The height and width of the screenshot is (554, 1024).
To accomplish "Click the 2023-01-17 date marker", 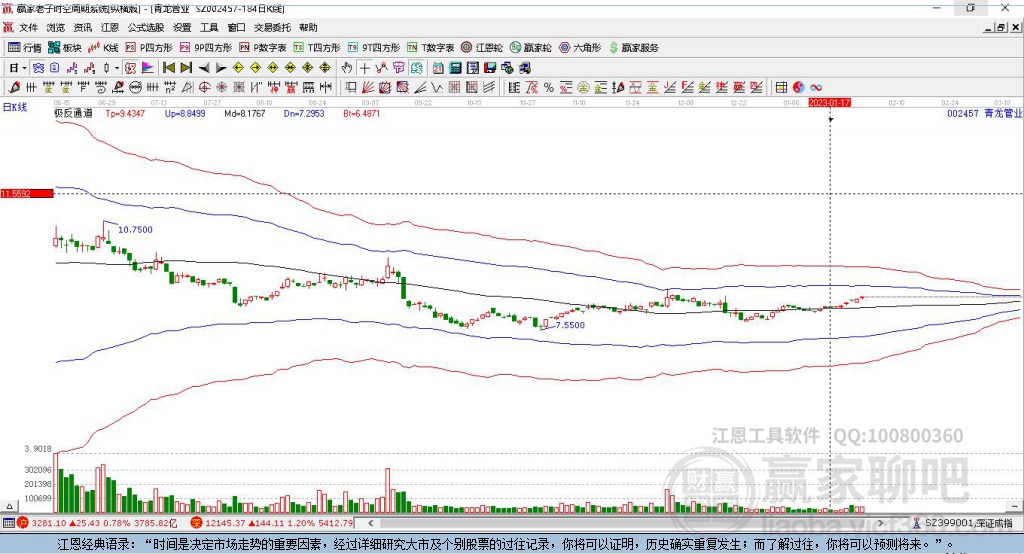I will 829,103.
